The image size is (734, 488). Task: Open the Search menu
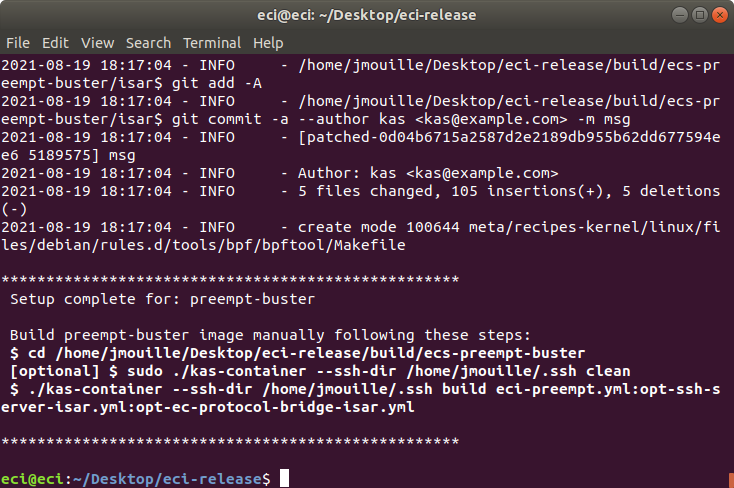pyautogui.click(x=148, y=43)
